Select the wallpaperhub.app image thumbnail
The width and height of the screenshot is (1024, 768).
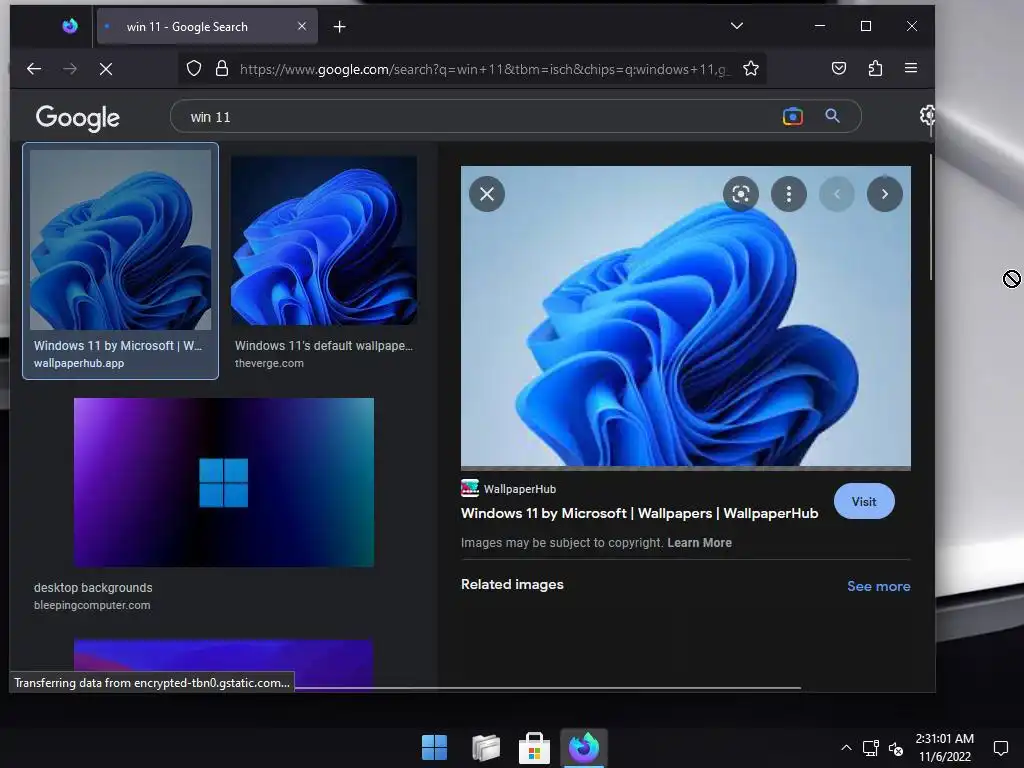[x=121, y=240]
